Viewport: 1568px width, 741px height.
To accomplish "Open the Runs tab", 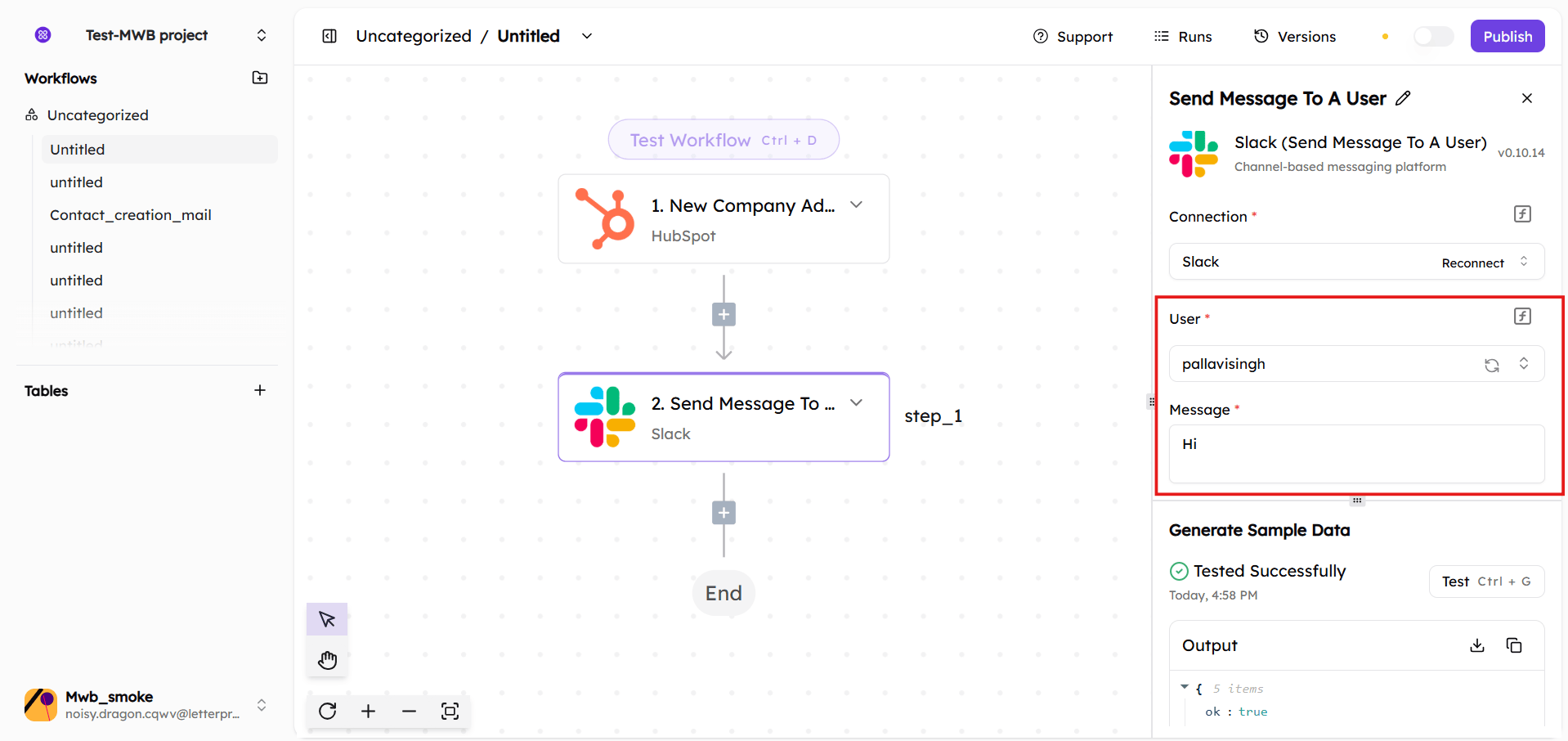I will click(x=1183, y=37).
